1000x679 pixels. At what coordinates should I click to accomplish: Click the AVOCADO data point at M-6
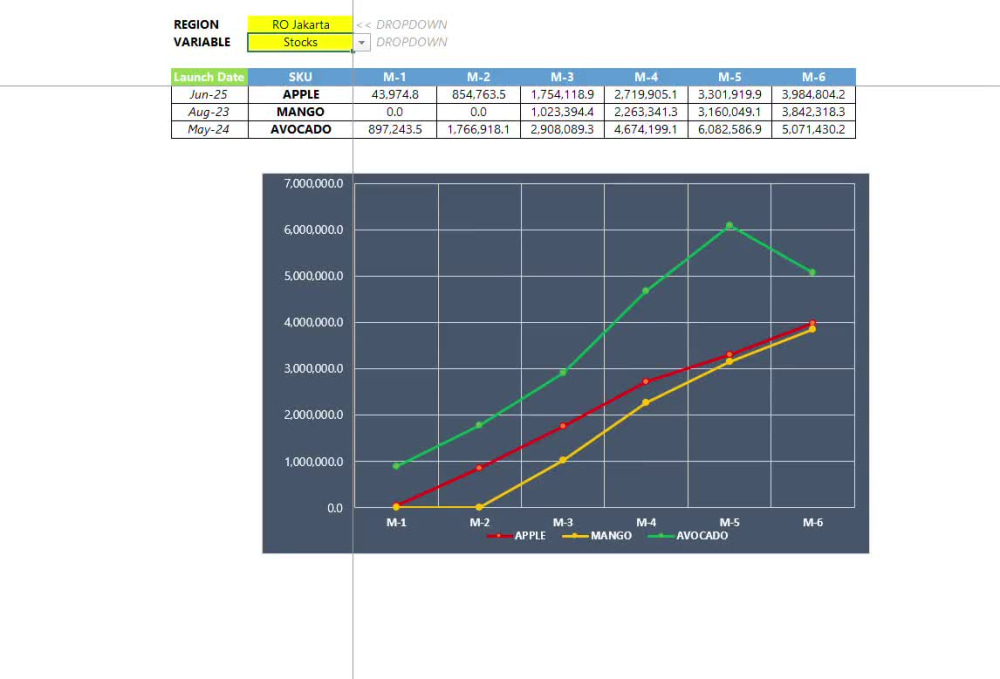[812, 272]
